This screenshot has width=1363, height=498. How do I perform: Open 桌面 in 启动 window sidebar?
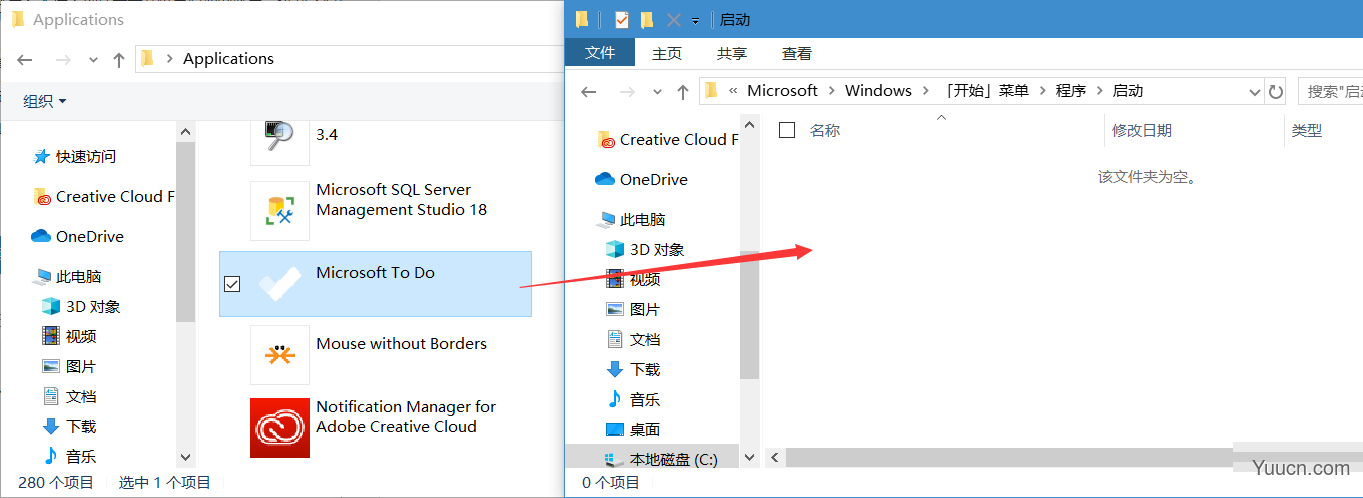click(x=633, y=430)
